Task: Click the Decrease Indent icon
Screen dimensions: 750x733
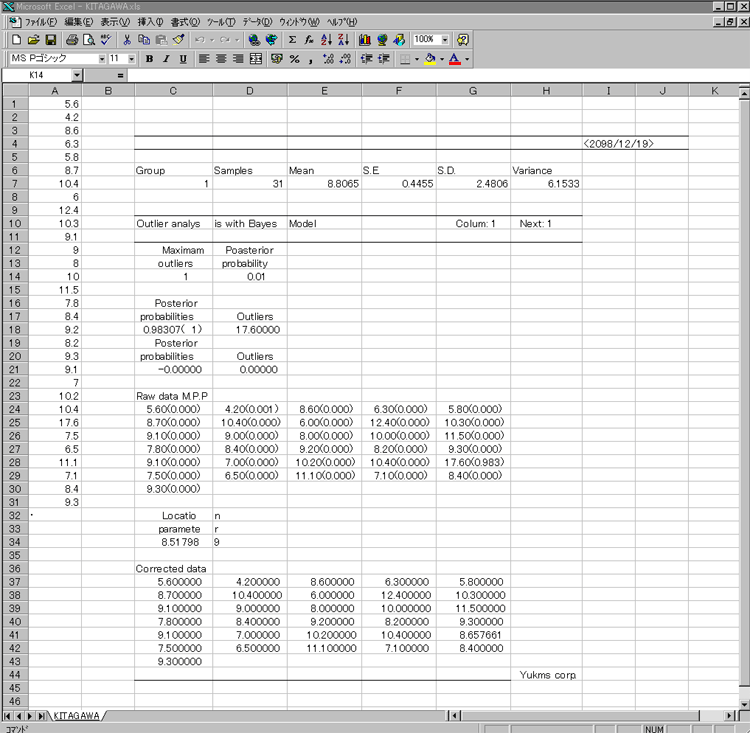Action: pyautogui.click(x=366, y=59)
